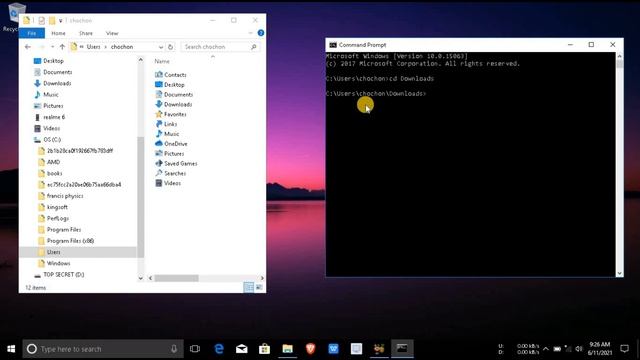The image size is (640, 360).
Task: Select the Saved Games folder icon
Action: pos(159,163)
